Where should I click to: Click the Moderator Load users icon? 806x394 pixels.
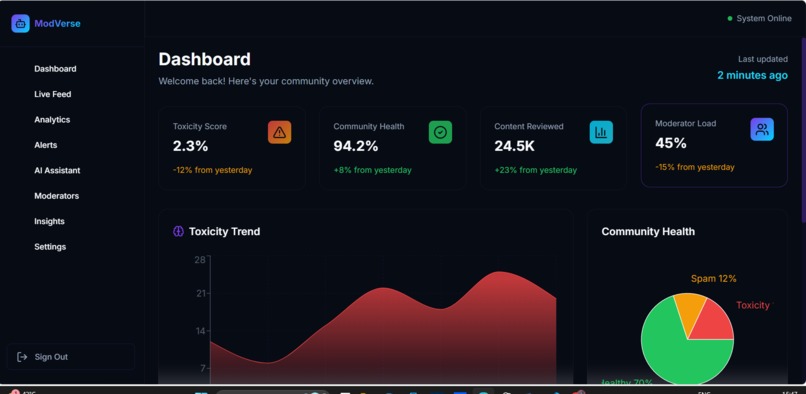(762, 130)
